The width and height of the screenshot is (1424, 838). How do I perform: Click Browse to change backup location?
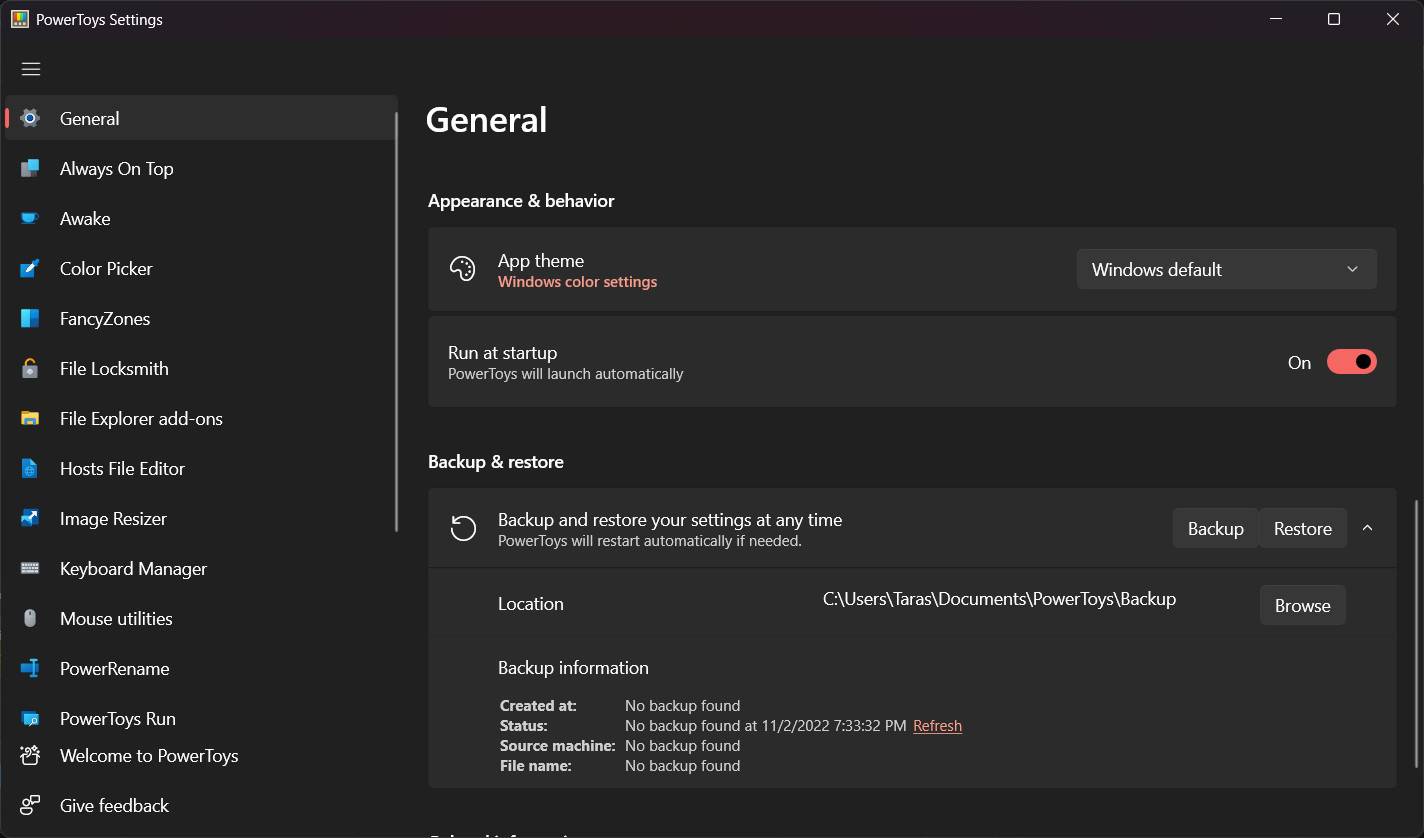coord(1302,605)
